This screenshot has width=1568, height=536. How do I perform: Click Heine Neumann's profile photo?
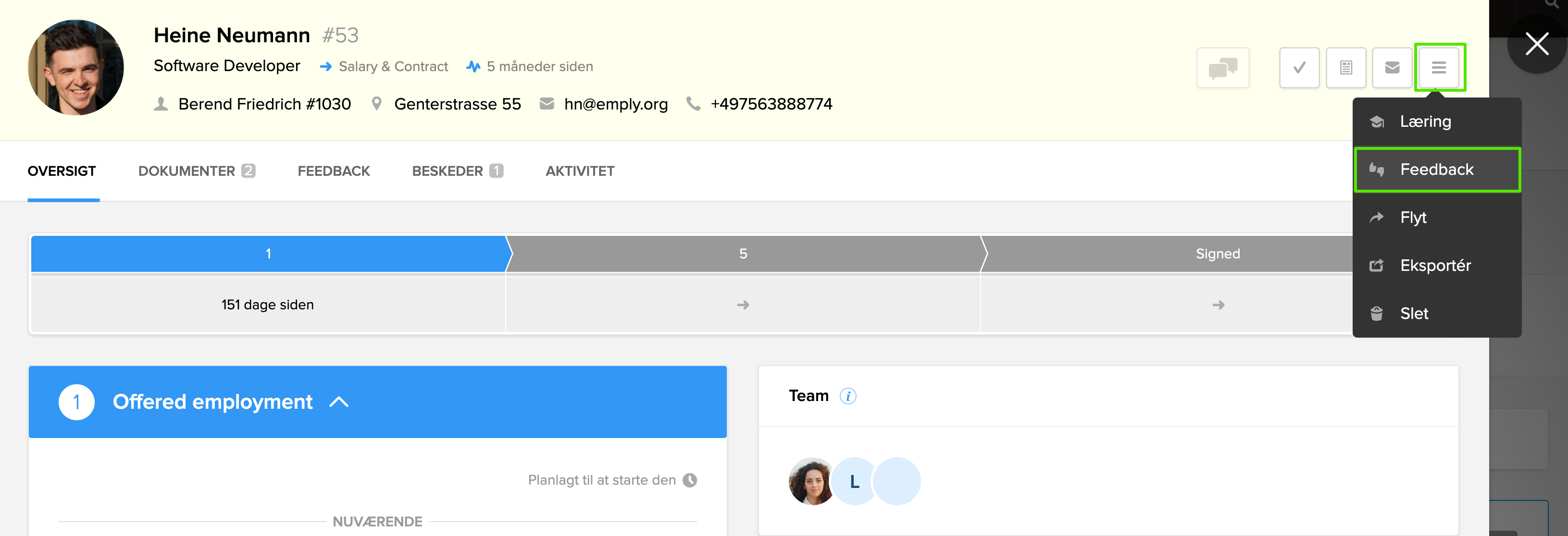[x=76, y=68]
